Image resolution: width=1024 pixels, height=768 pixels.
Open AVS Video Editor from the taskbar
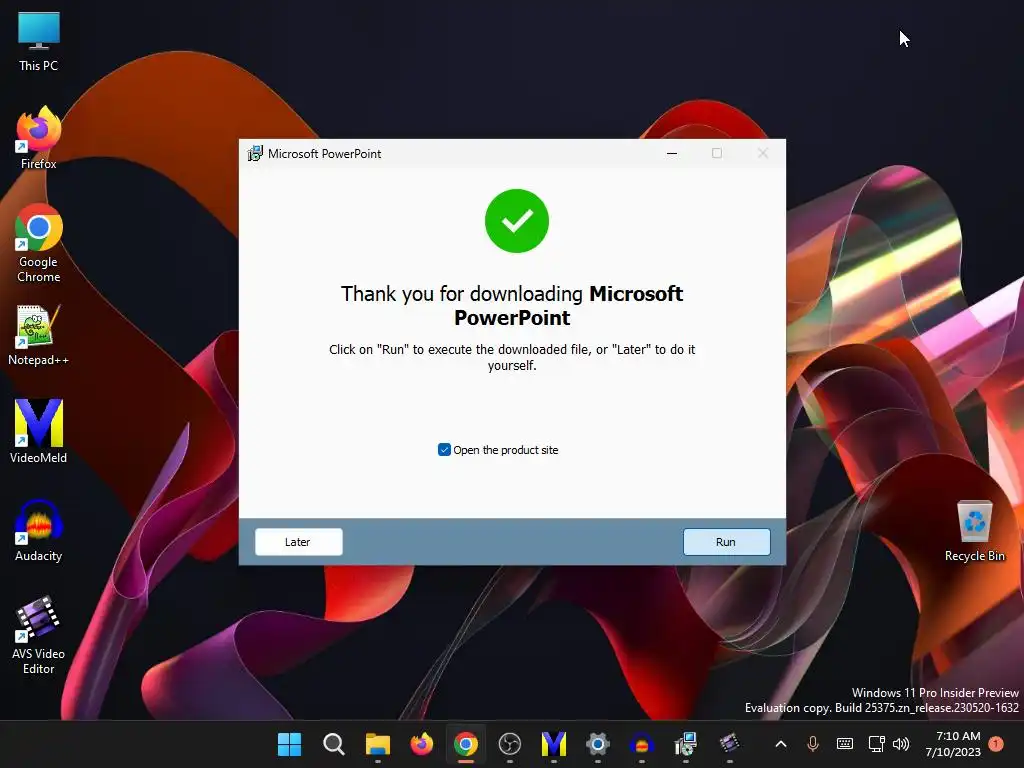coord(729,744)
